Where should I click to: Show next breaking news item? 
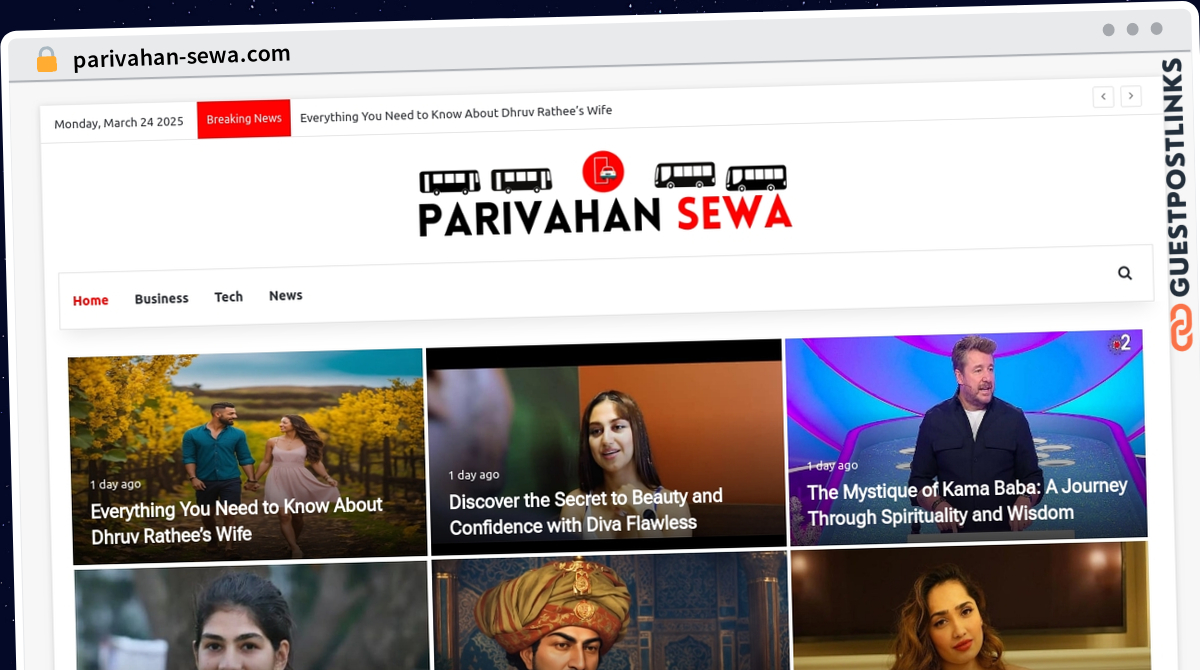point(1131,96)
